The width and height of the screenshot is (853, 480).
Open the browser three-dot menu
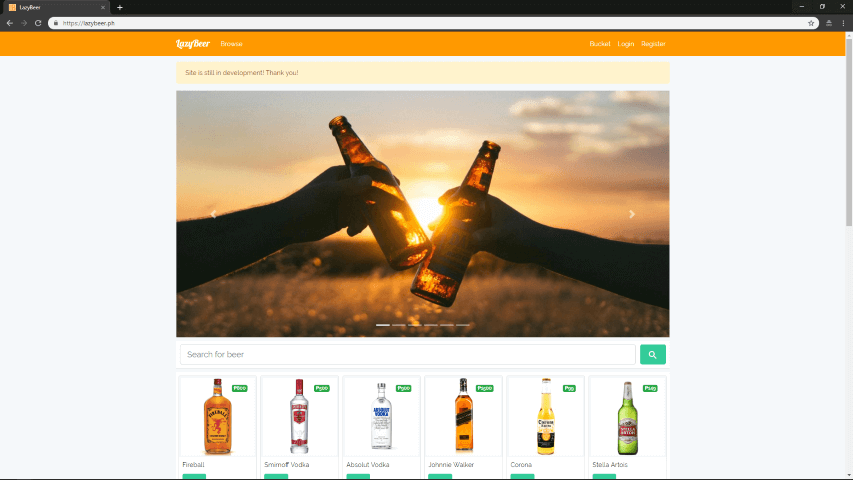coord(843,23)
